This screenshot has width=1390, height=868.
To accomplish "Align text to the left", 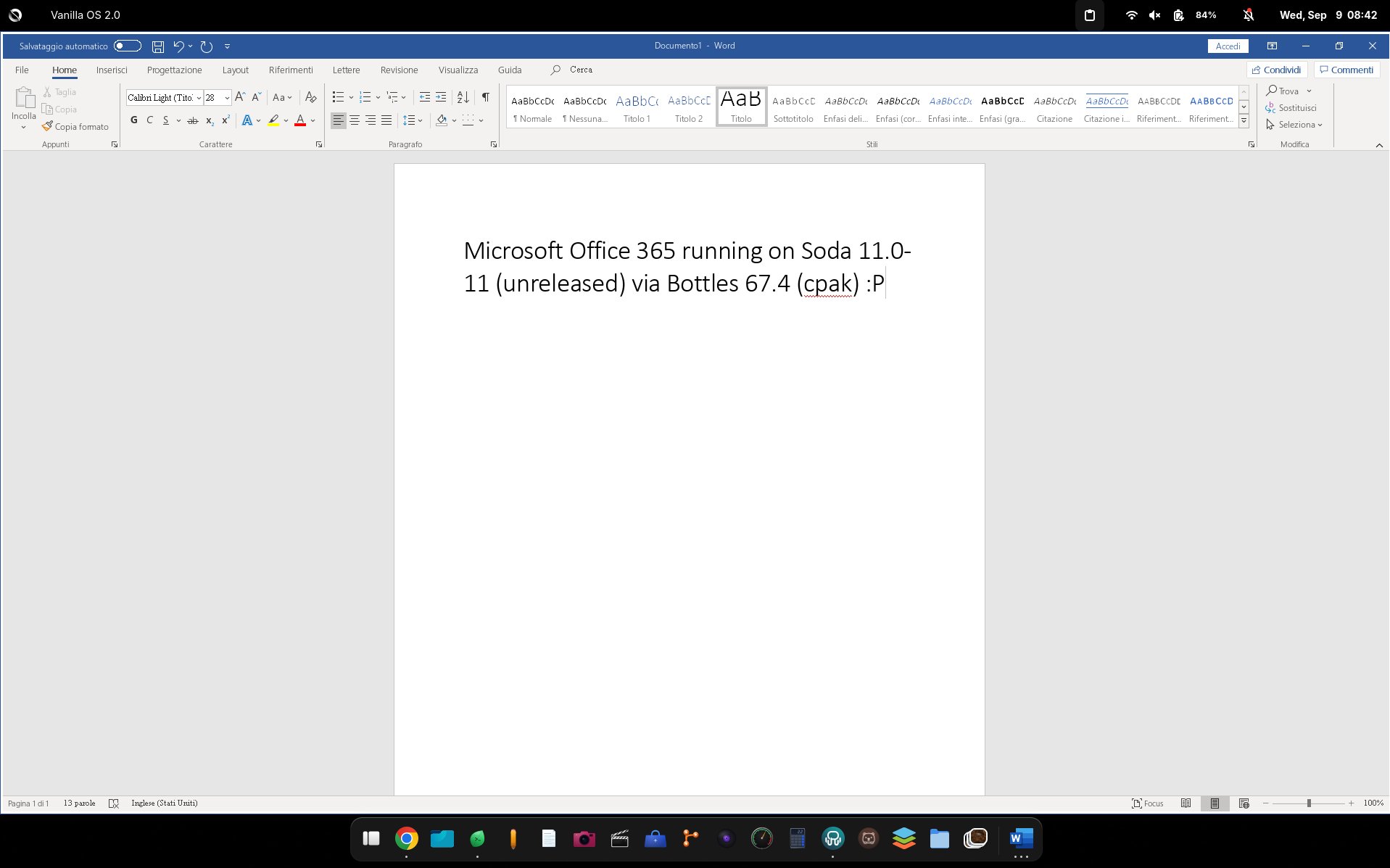I will pos(339,120).
